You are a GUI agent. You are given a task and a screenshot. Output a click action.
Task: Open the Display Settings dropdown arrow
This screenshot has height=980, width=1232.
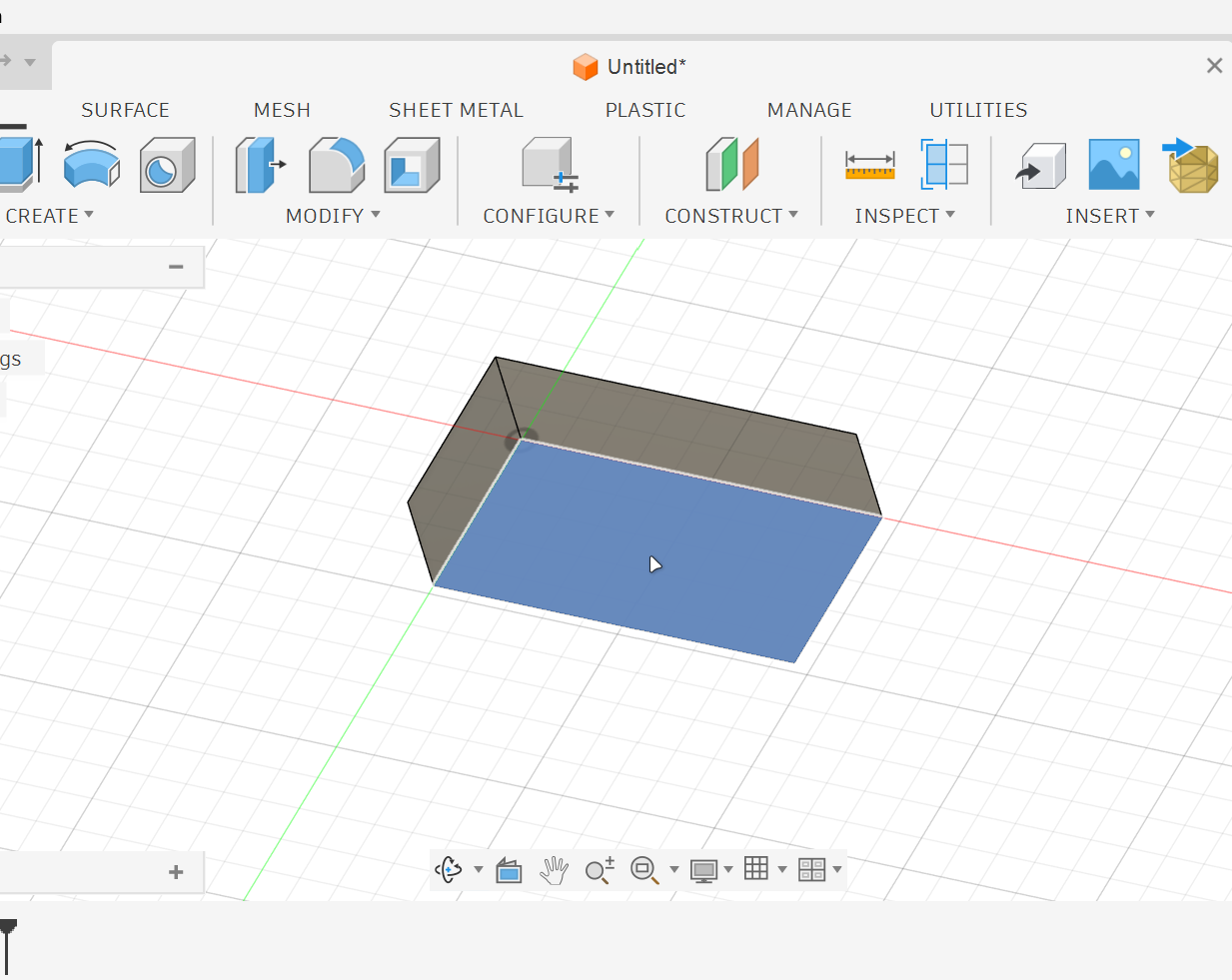coord(728,870)
